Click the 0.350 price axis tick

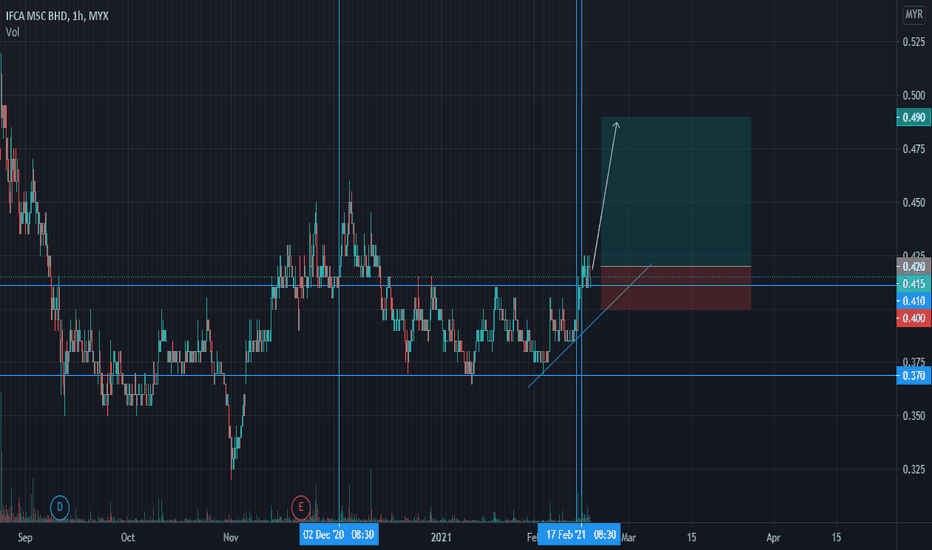point(914,416)
